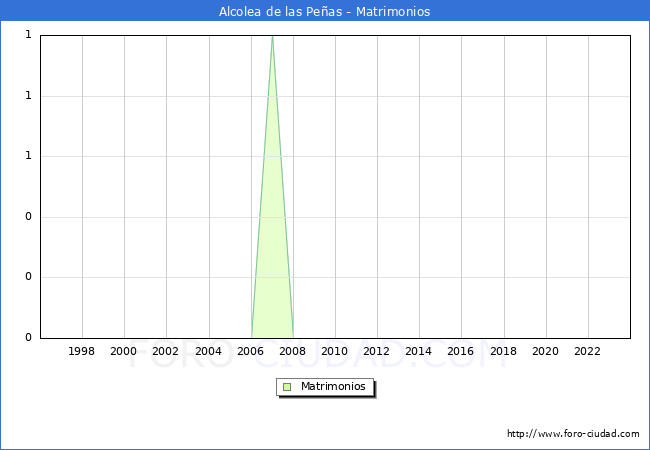Select year 2004 on the x-axis
Screen dimensions: 650x450
(x=208, y=352)
